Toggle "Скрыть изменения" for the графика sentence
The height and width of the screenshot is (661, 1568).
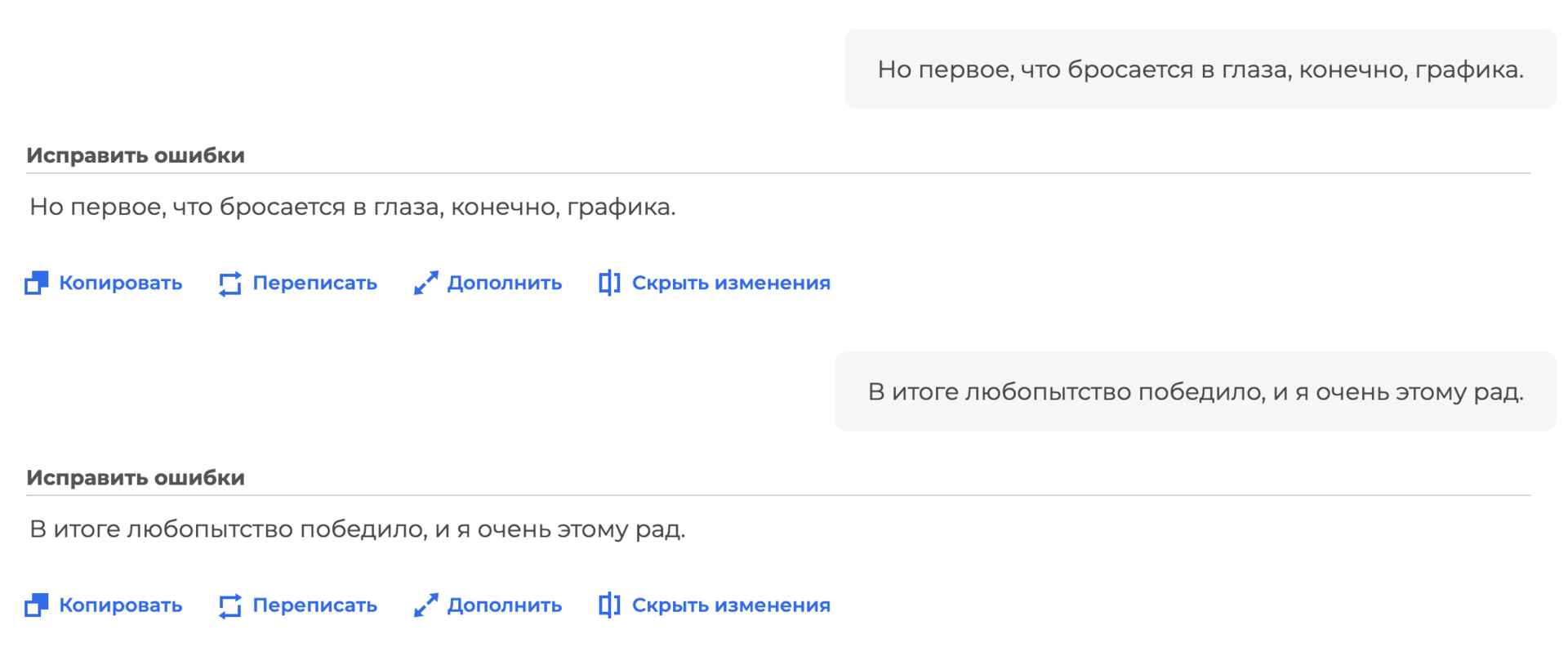point(730,283)
